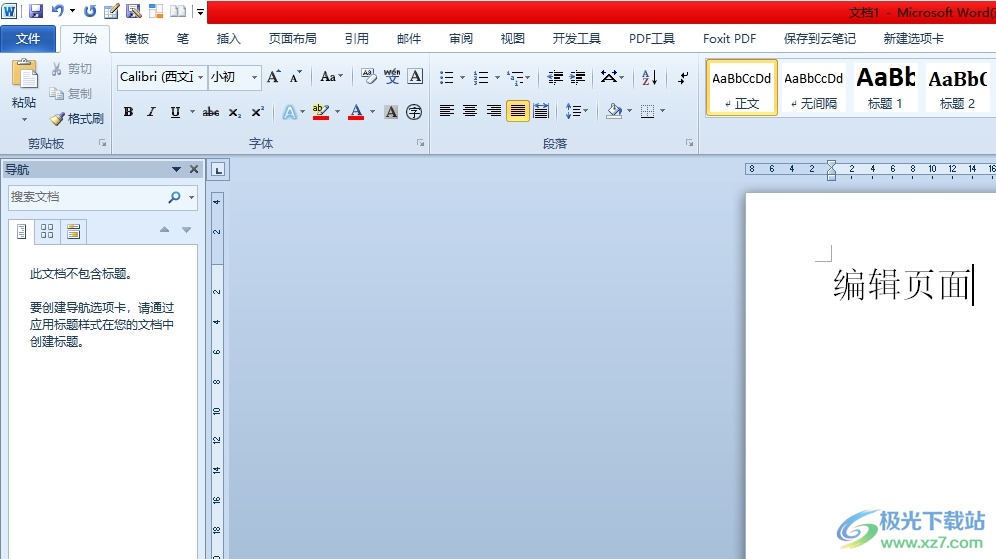Viewport: 996px width, 559px height.
Task: Open the borders dropdown
Action: coord(663,111)
